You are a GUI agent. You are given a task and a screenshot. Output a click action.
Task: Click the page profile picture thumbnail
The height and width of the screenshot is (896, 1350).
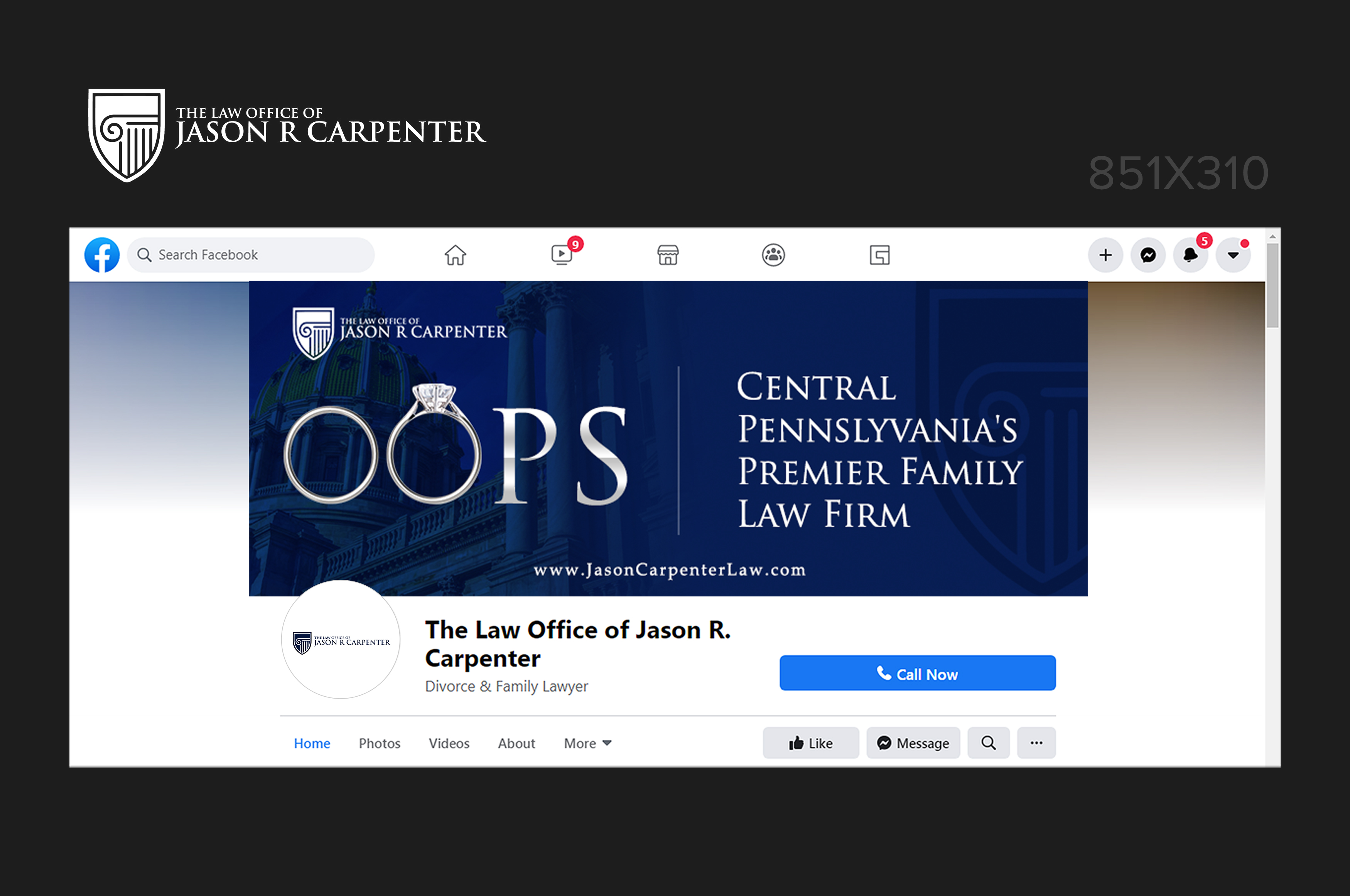(x=341, y=640)
